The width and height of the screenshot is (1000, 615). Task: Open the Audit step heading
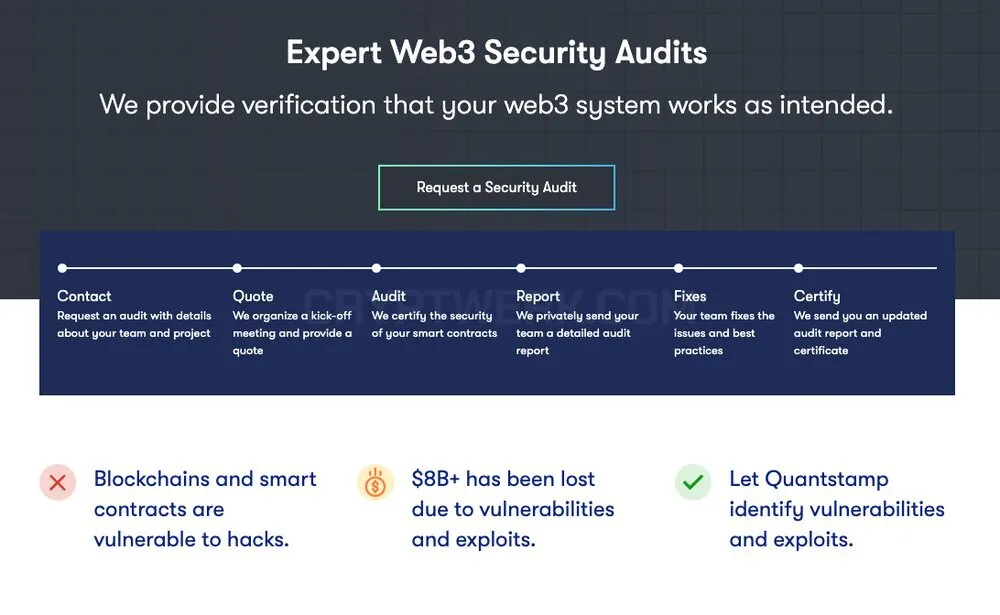pyautogui.click(x=388, y=296)
